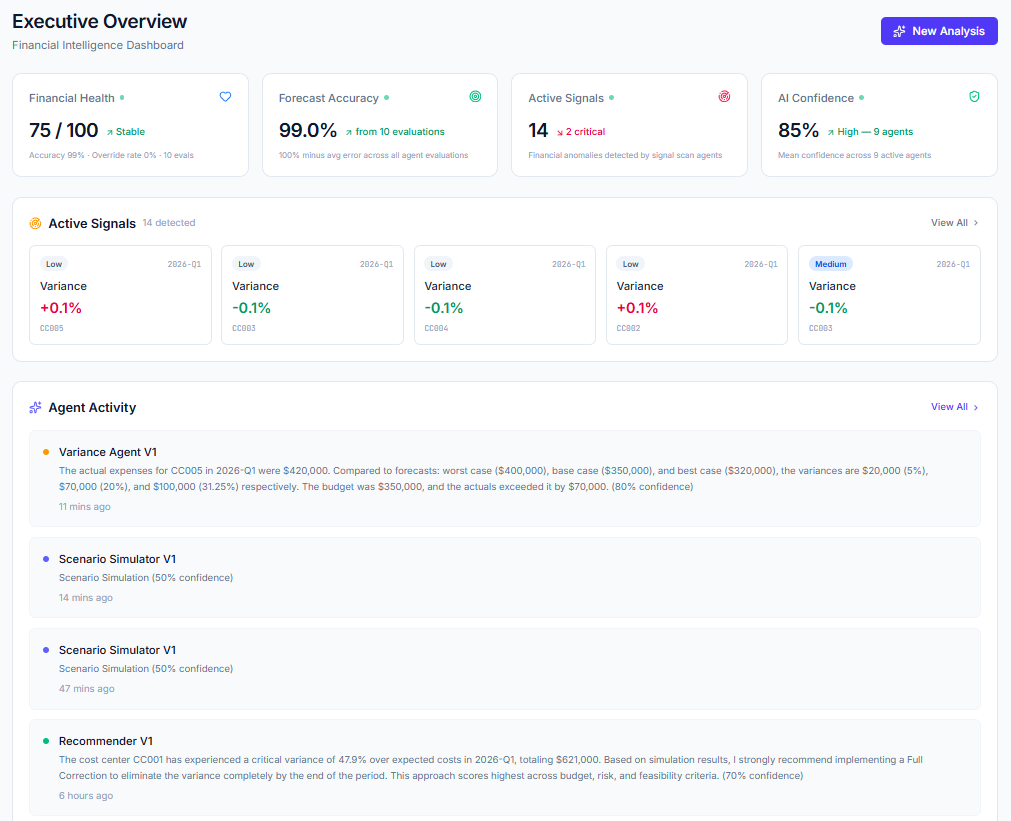Click the 14 detected count label
The image size is (1011, 821).
(x=169, y=223)
